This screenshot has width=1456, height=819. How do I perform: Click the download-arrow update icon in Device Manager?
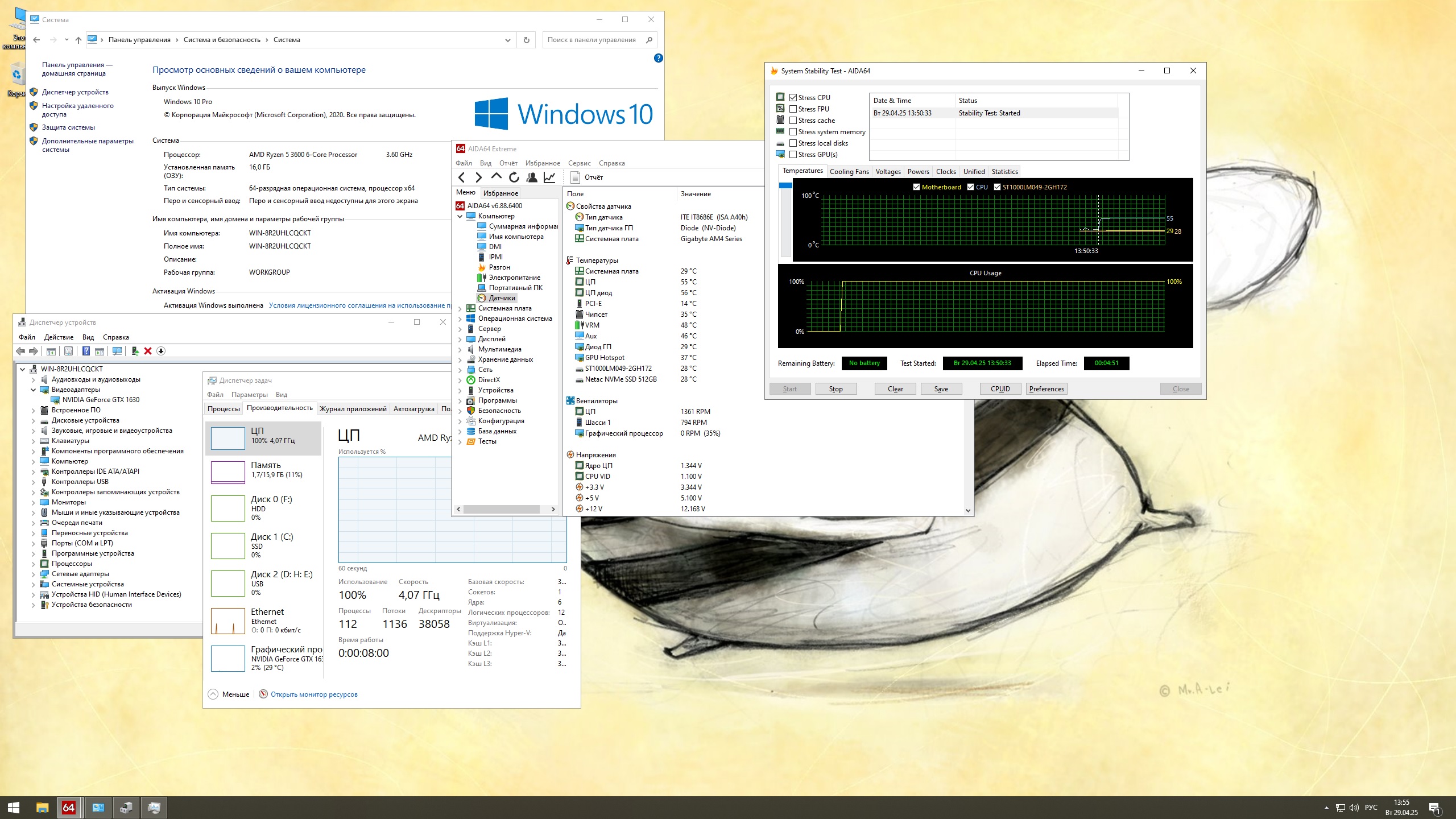tap(161, 351)
